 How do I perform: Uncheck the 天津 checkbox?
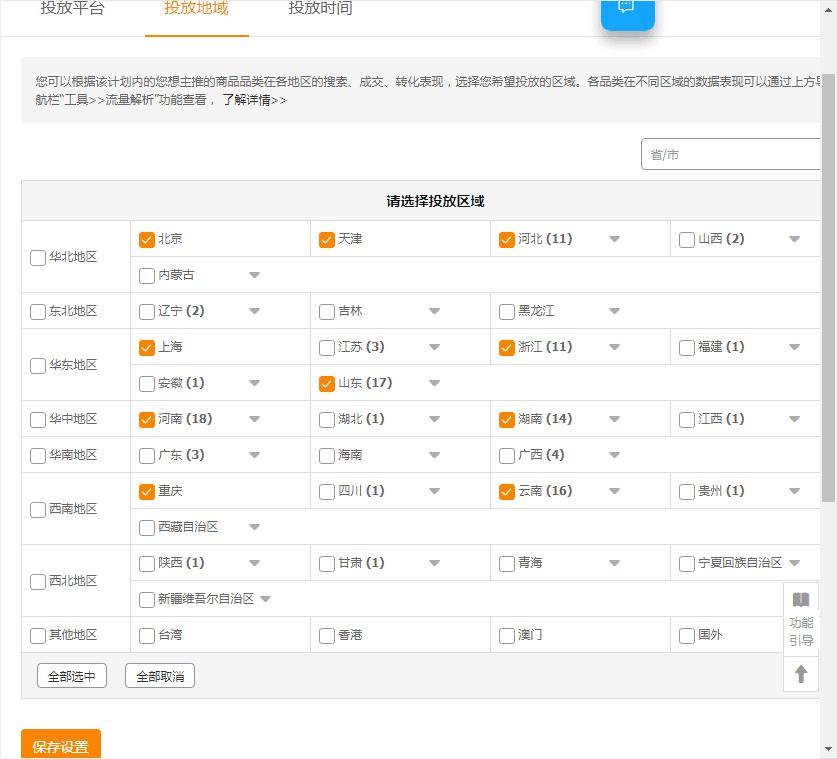326,239
